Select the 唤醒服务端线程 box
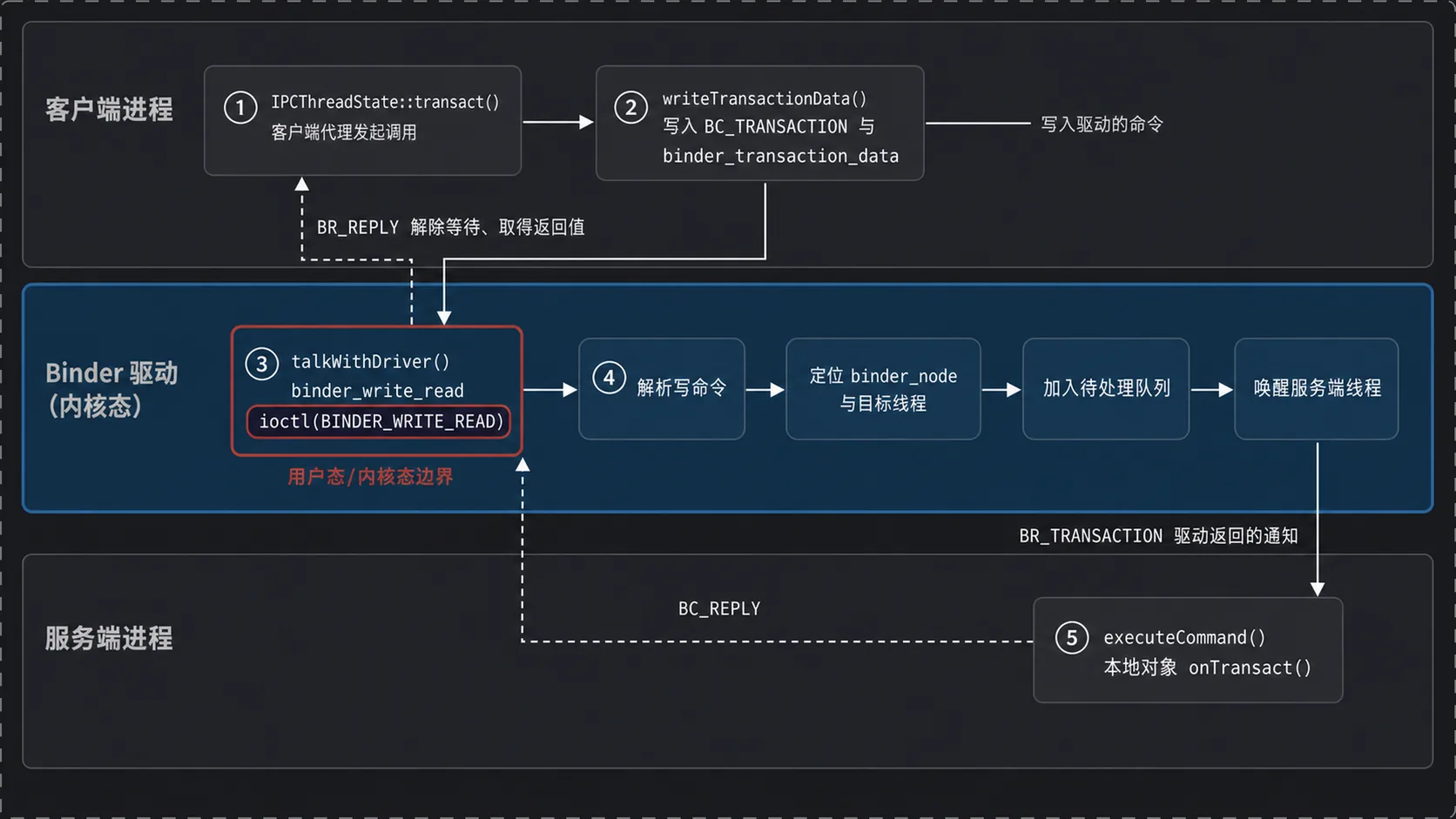The width and height of the screenshot is (1456, 819). coord(1317,388)
